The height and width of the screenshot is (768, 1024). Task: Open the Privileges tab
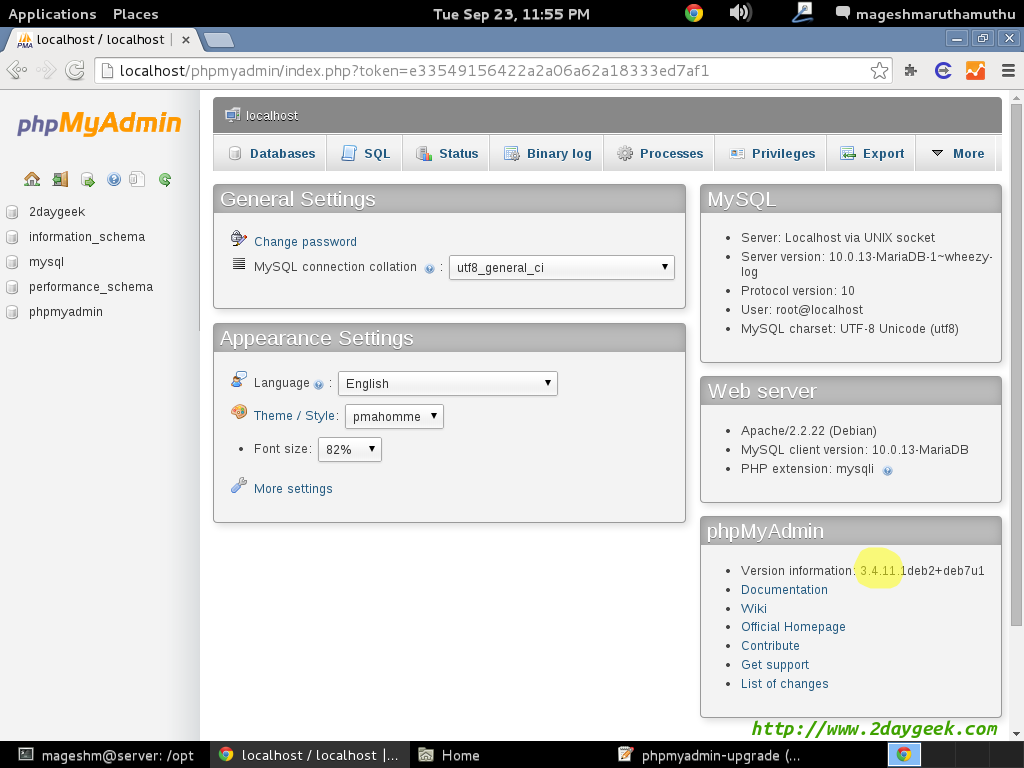[x=772, y=153]
